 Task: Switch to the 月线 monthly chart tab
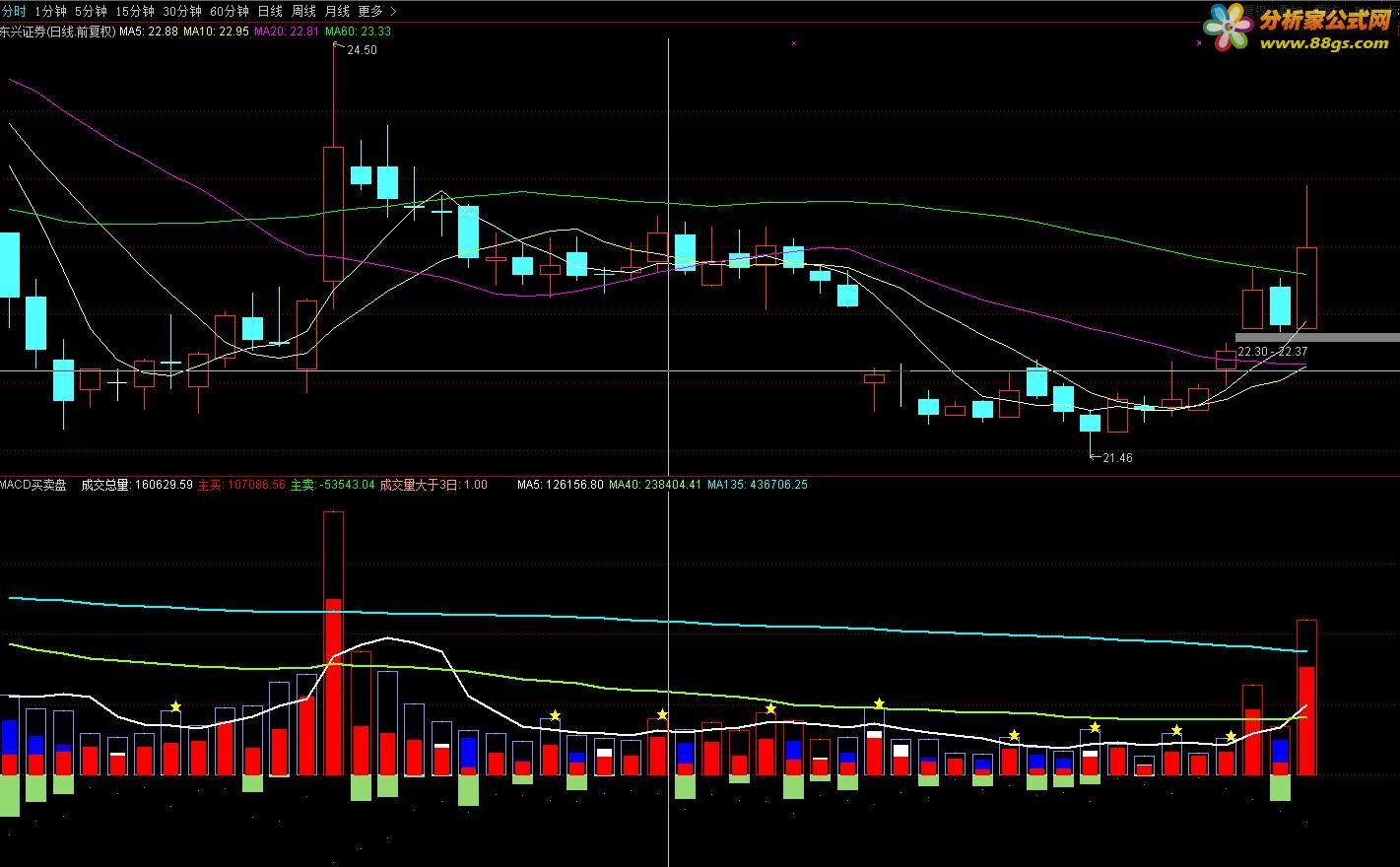pos(337,11)
